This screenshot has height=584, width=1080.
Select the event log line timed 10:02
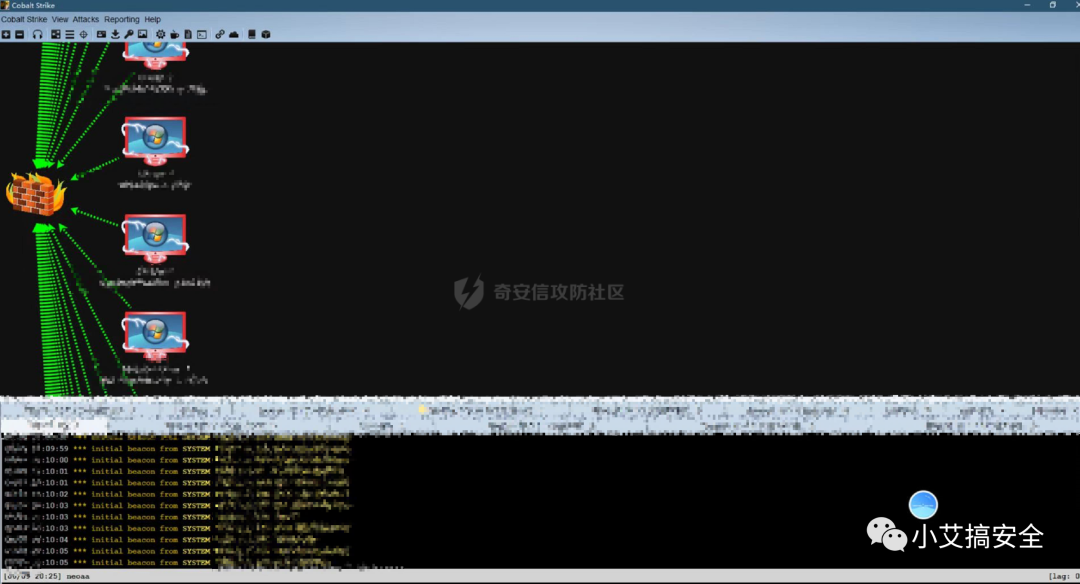177,494
